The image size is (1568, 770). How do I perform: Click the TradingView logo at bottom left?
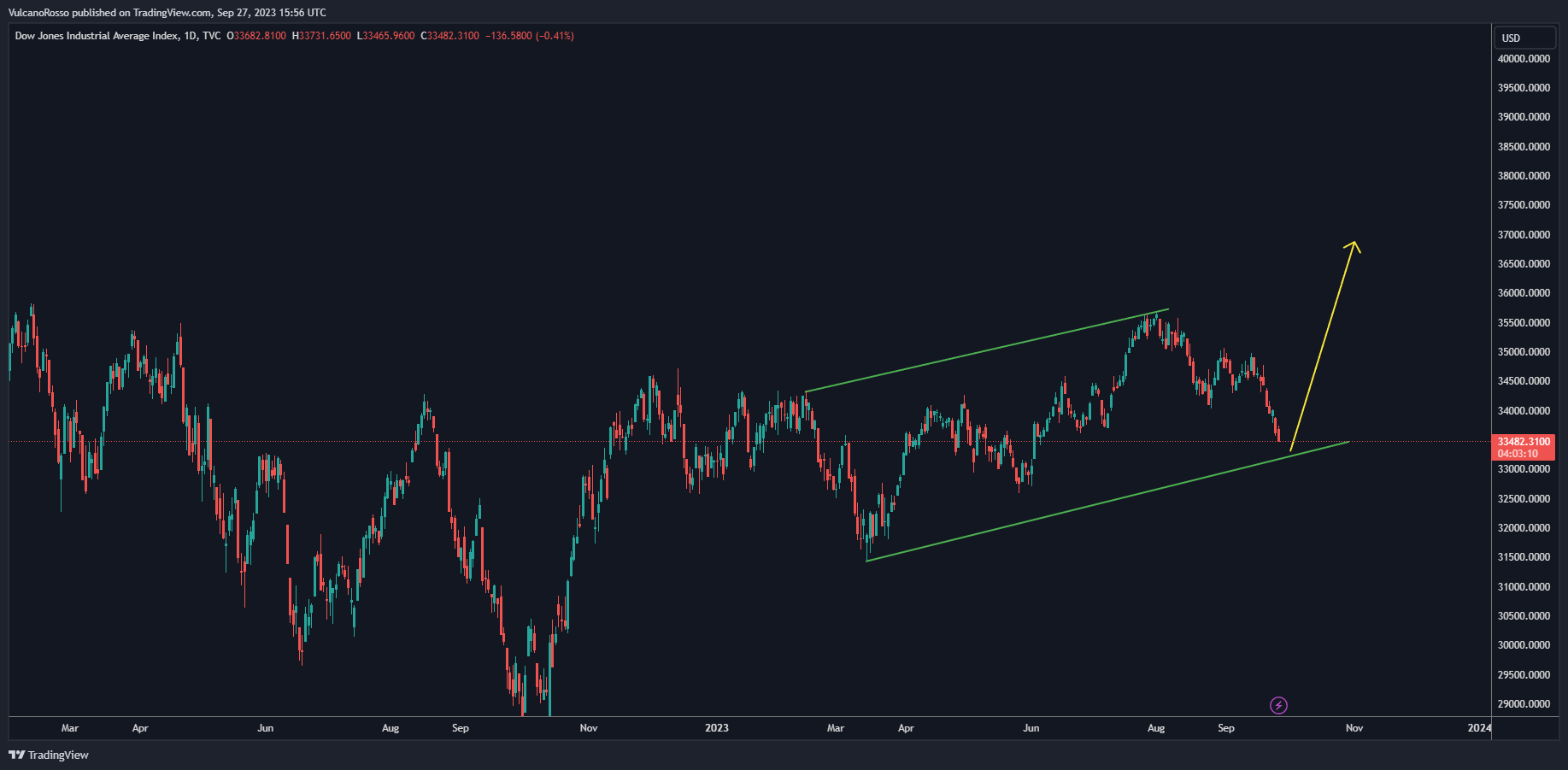pos(49,755)
